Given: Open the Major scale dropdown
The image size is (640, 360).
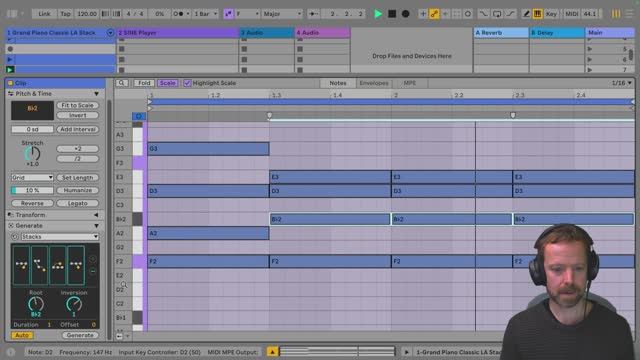Looking at the screenshot, I should [x=282, y=14].
